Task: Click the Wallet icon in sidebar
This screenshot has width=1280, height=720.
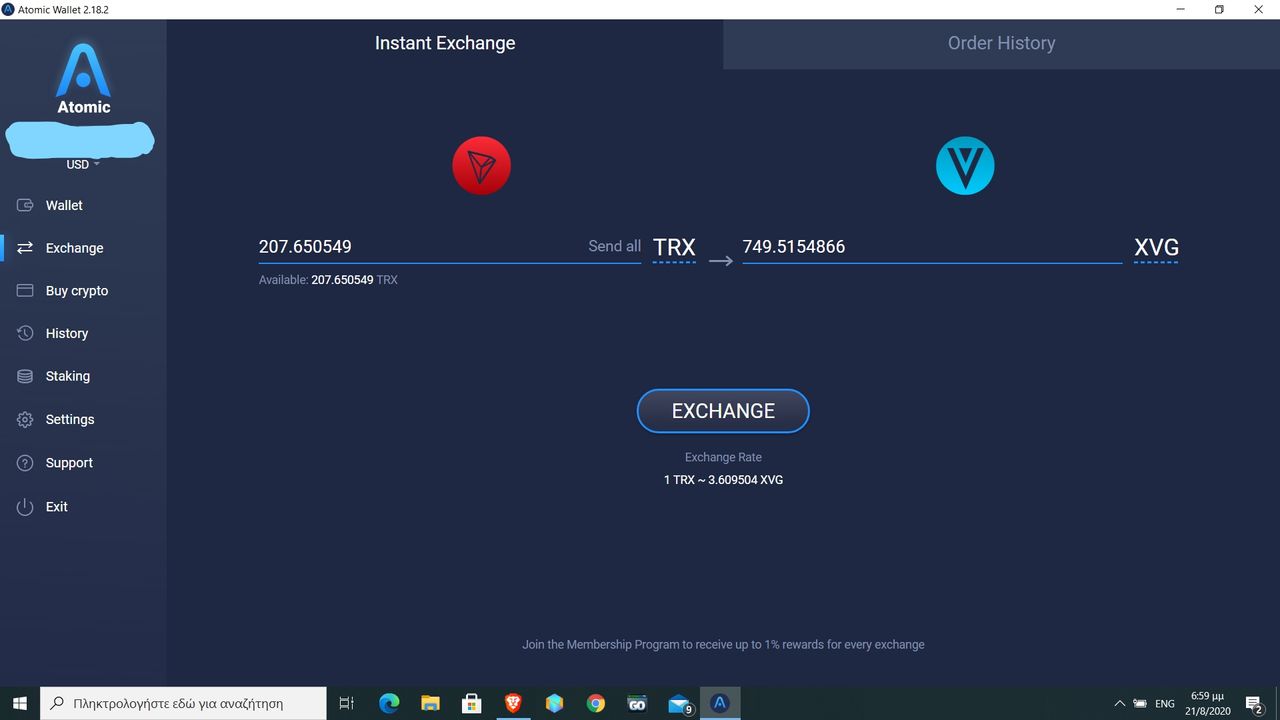Action: 26,205
